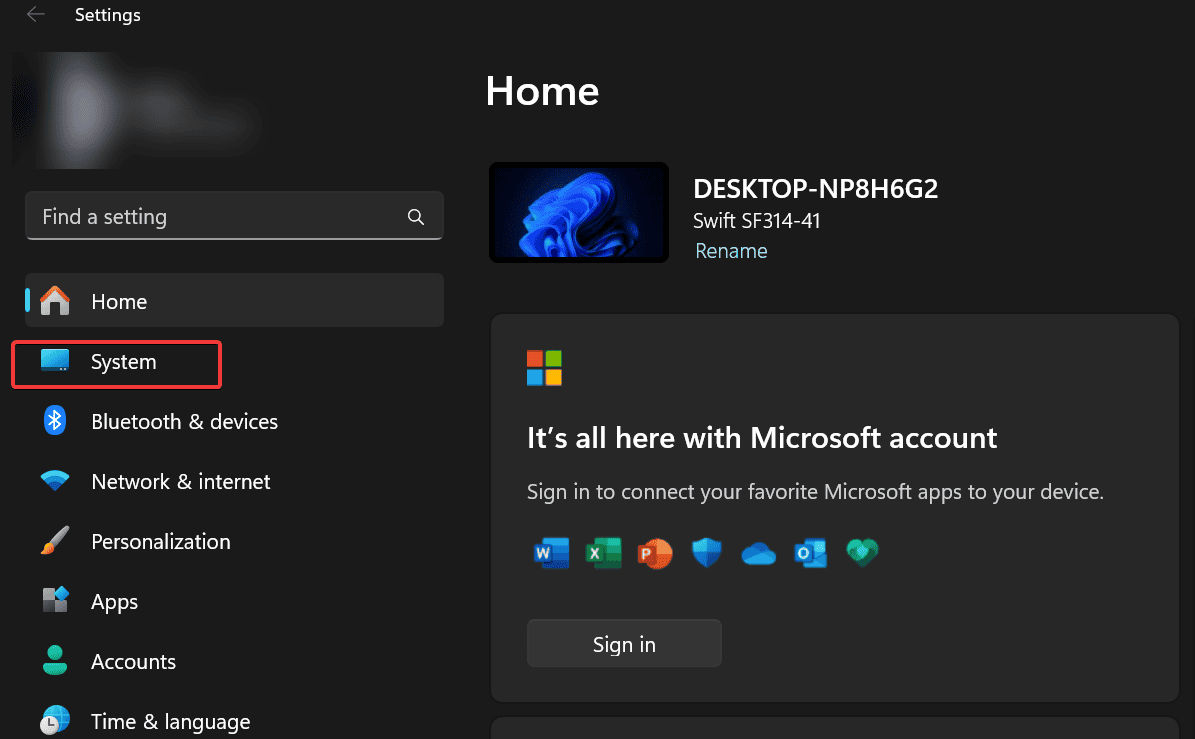Select the Family Safety heart icon

click(x=862, y=552)
